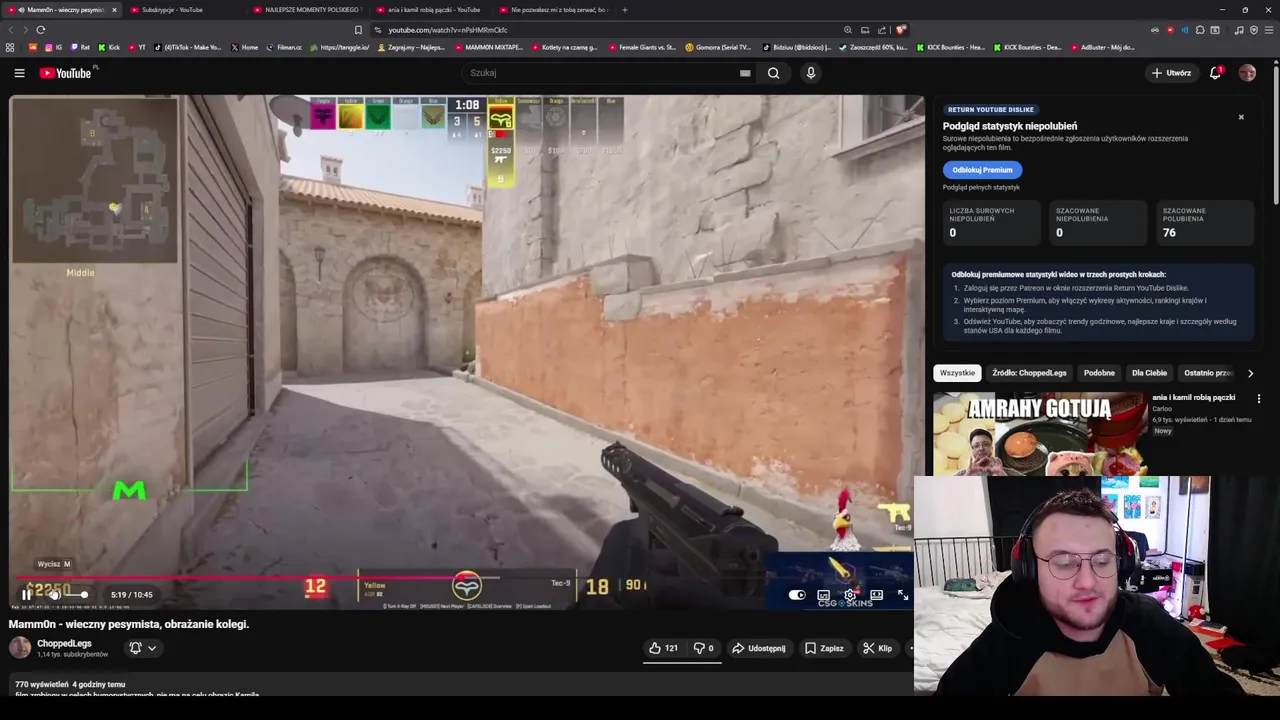1280x720 pixels.
Task: Open player settings gear
Action: point(850,595)
